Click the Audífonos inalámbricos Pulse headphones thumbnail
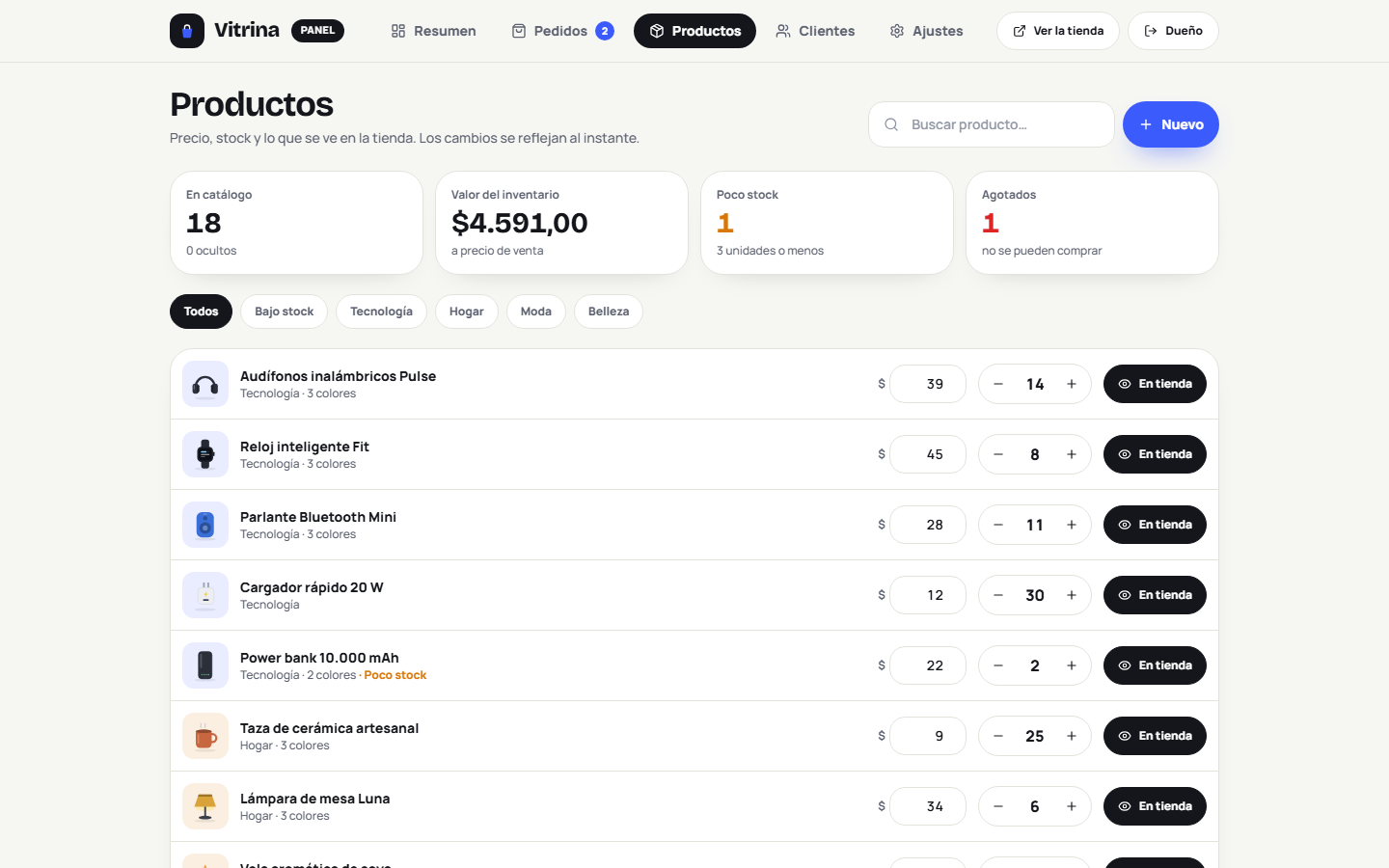This screenshot has height=868, width=1389. (x=205, y=384)
